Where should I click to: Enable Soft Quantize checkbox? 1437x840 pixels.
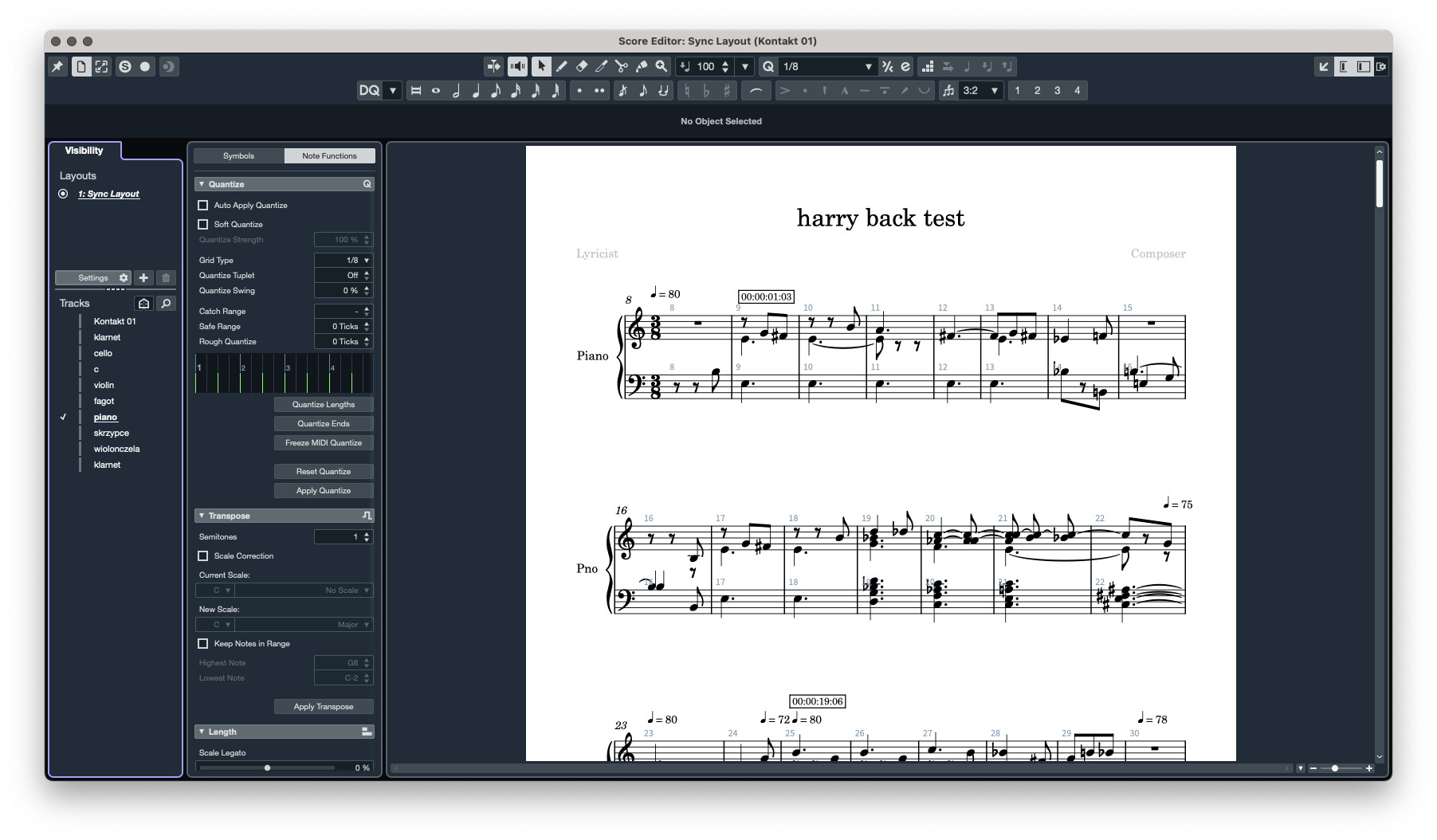click(x=202, y=224)
